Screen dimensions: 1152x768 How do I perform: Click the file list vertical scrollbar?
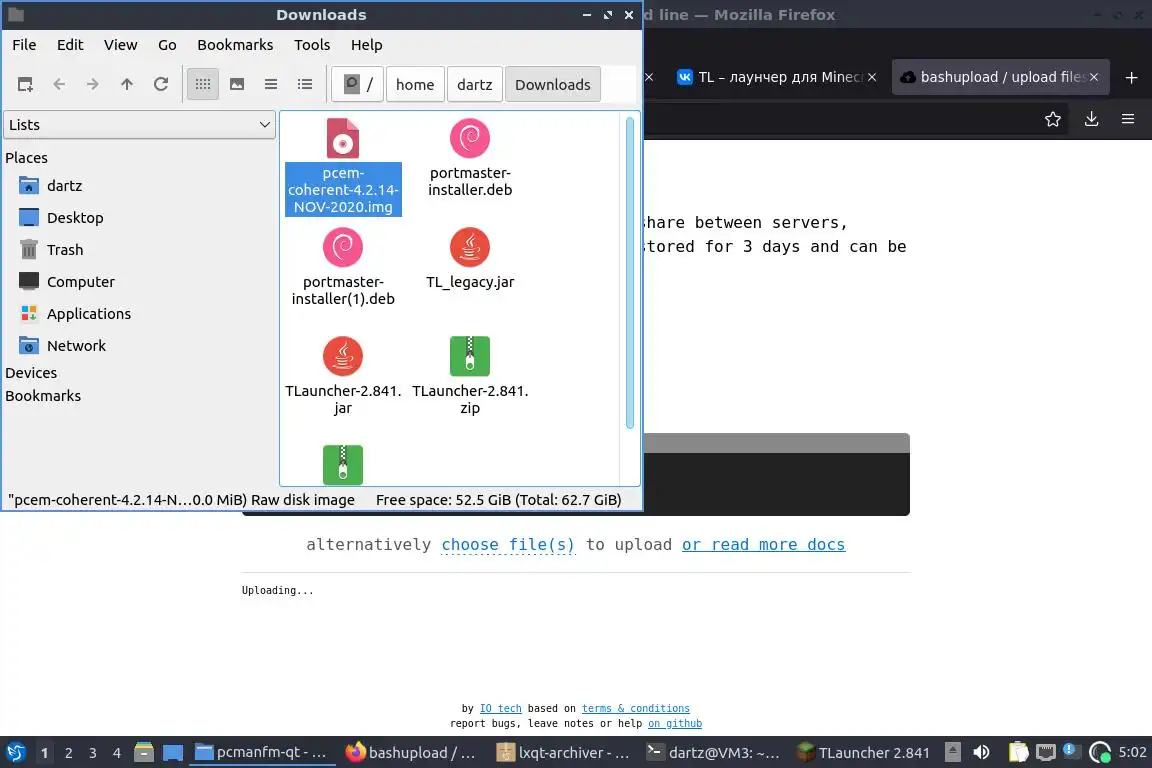[630, 272]
